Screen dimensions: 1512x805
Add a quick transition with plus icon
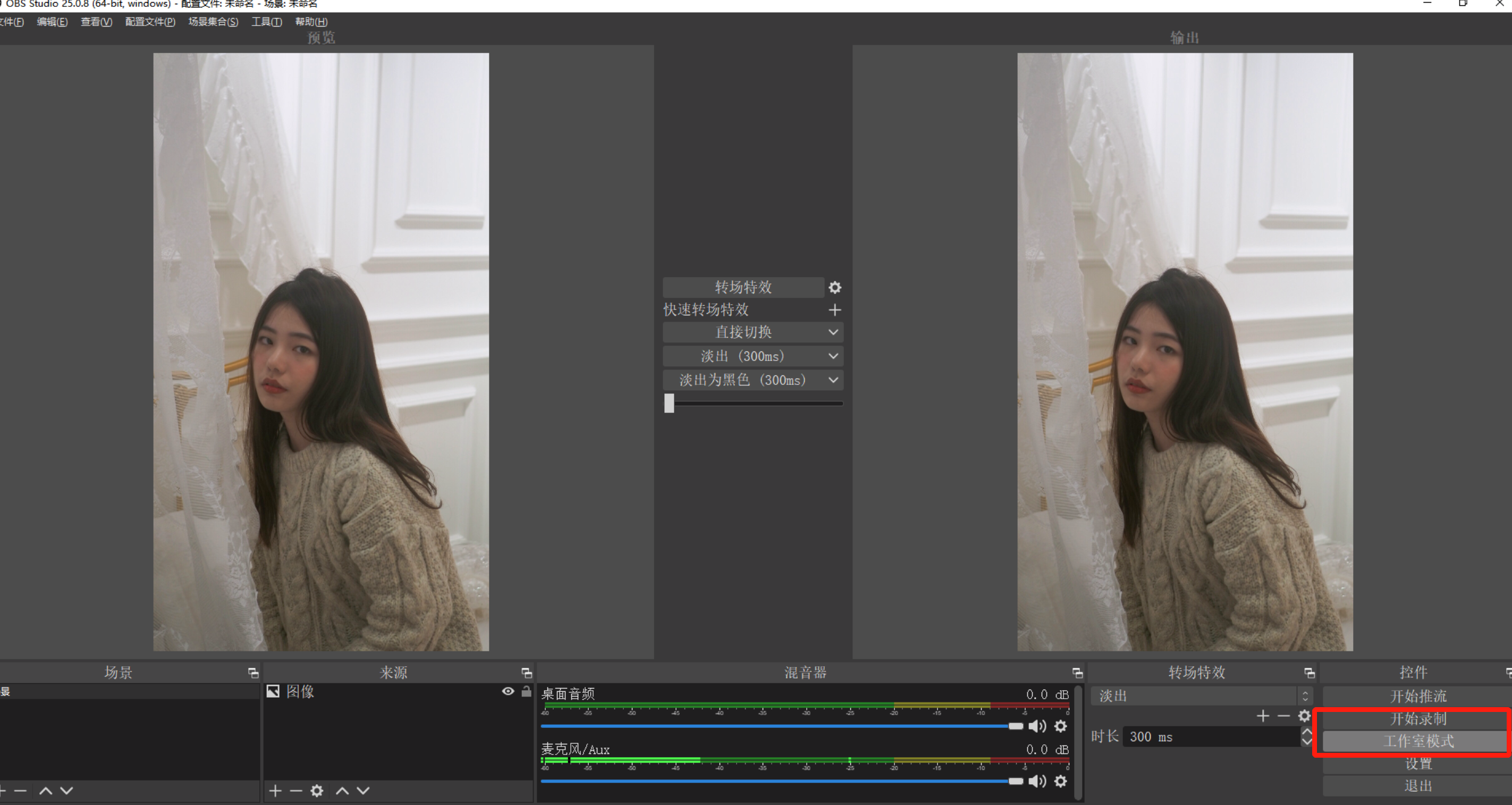(834, 310)
